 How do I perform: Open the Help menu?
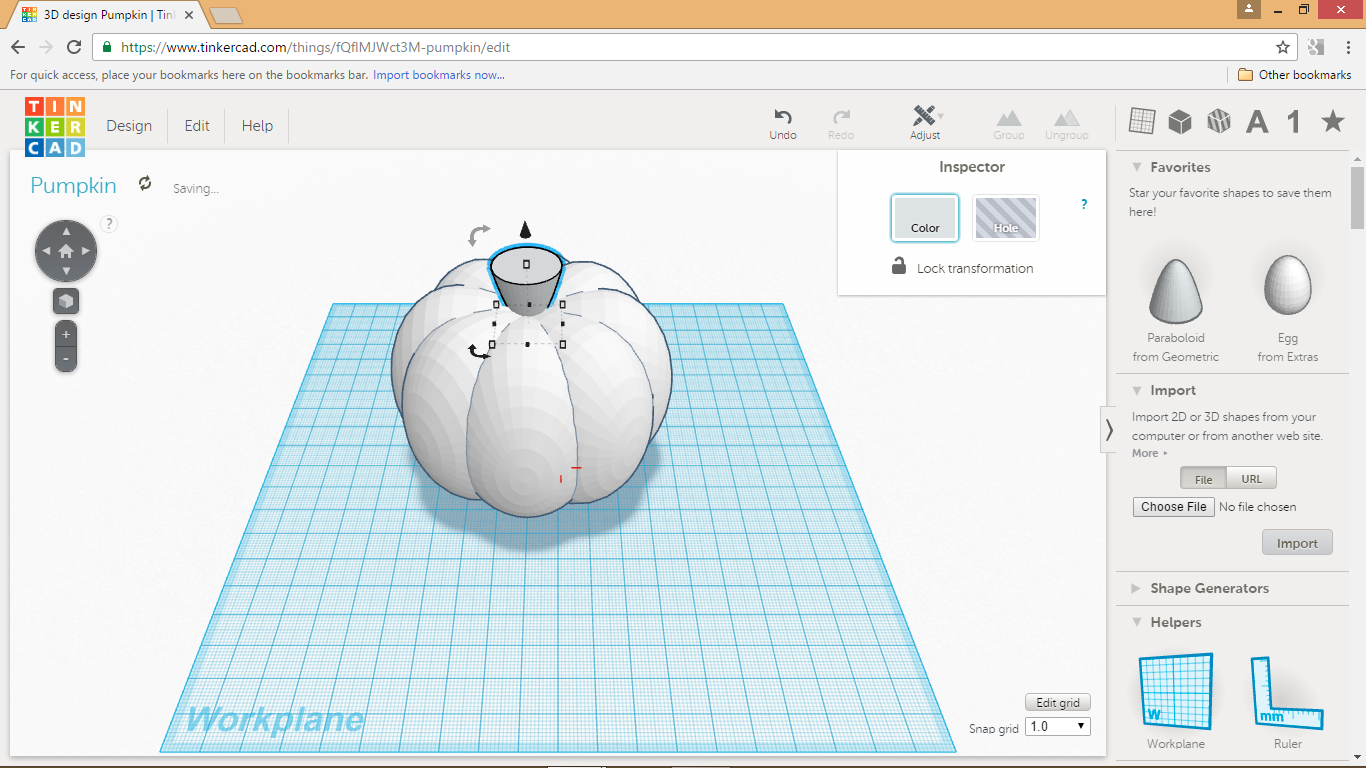[256, 125]
